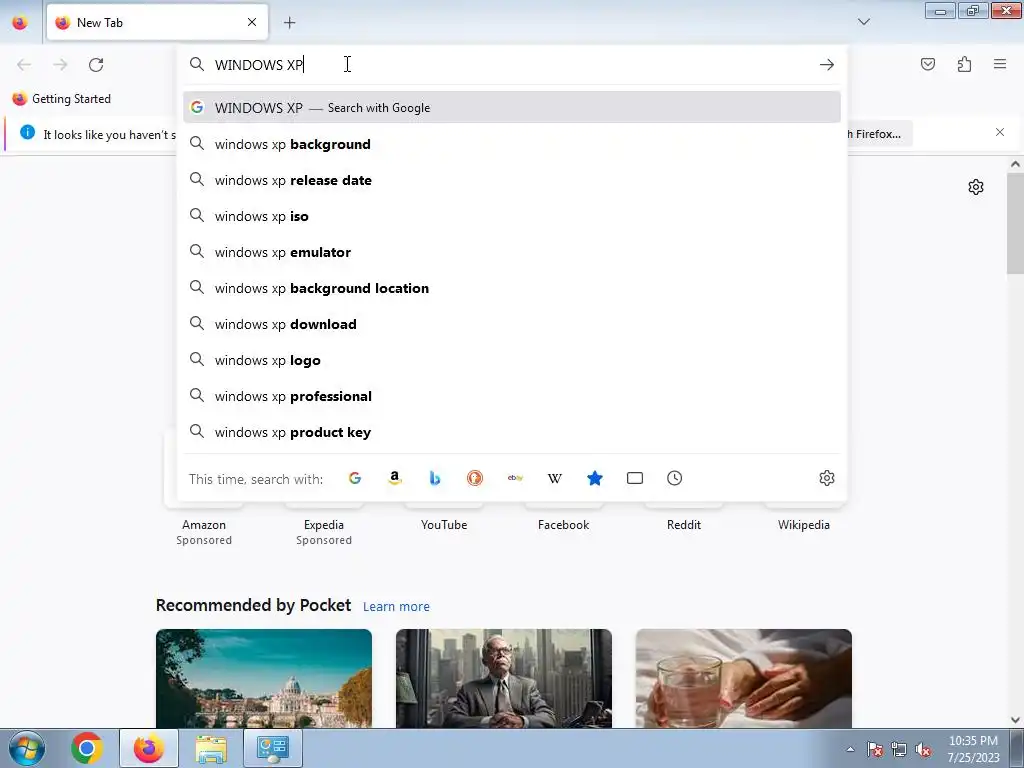Search with Google one-off engine icon

(355, 478)
